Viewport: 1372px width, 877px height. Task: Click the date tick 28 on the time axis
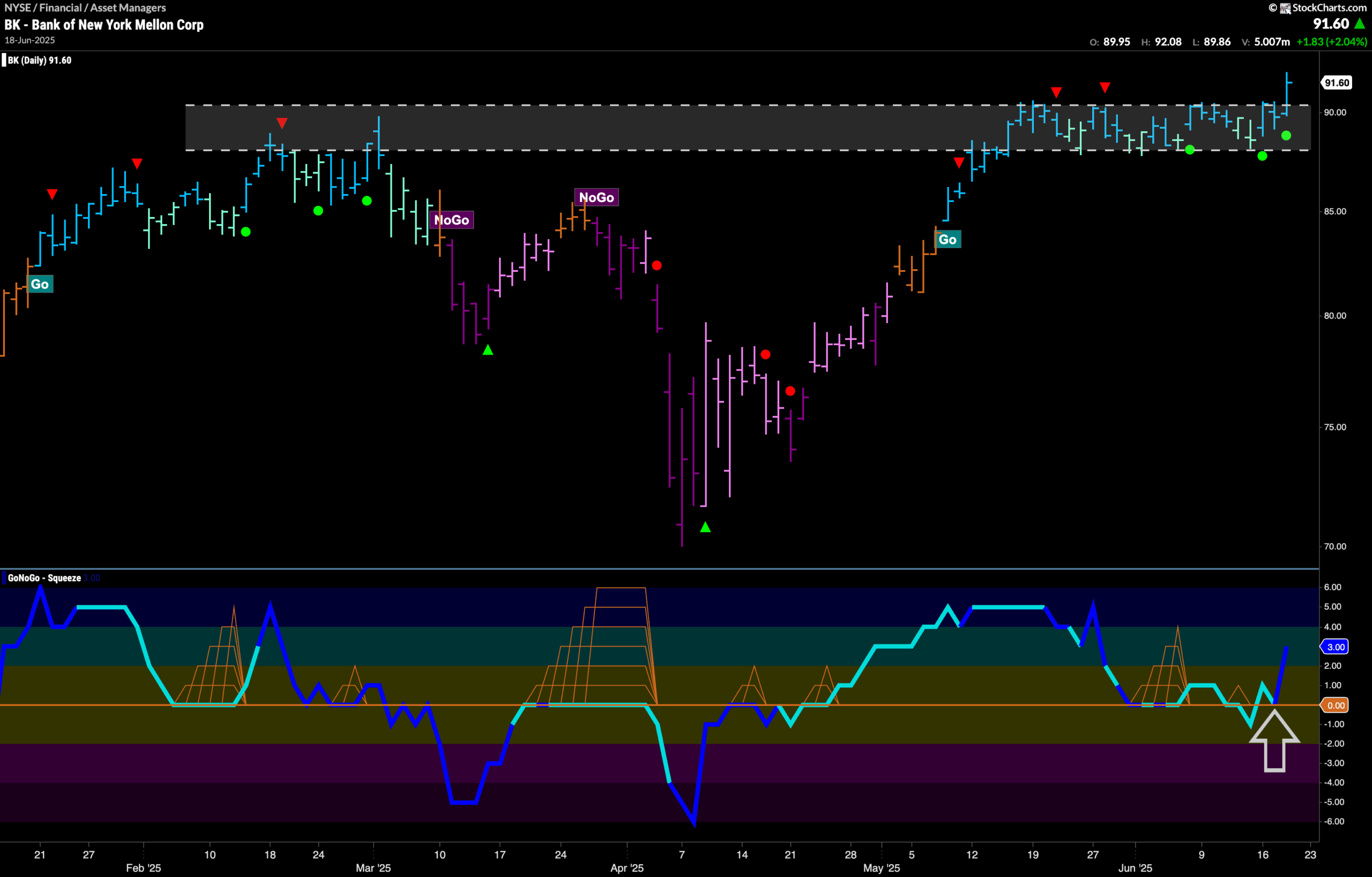pos(851,855)
